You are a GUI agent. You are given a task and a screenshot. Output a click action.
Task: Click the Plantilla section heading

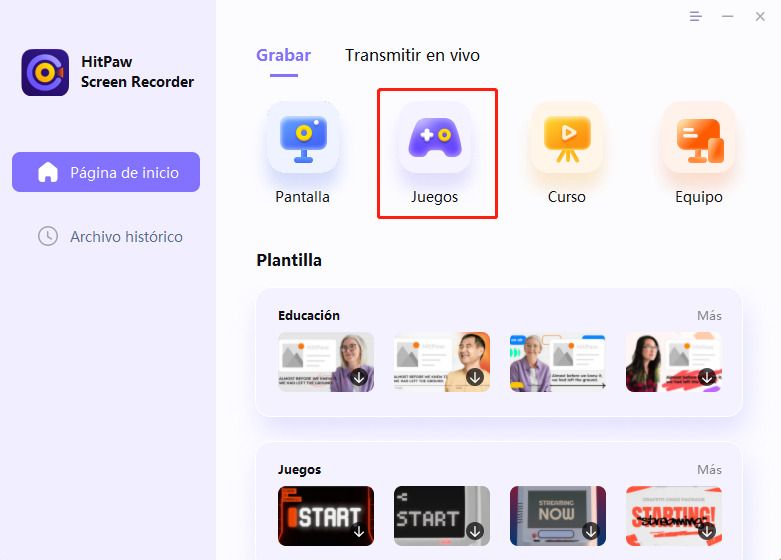289,260
